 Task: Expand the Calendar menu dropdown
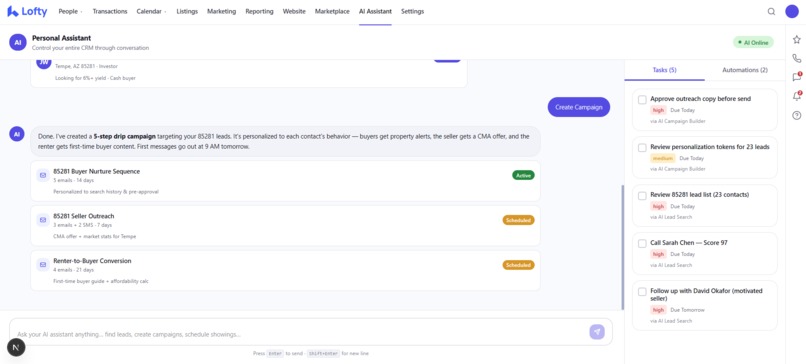[x=151, y=11]
